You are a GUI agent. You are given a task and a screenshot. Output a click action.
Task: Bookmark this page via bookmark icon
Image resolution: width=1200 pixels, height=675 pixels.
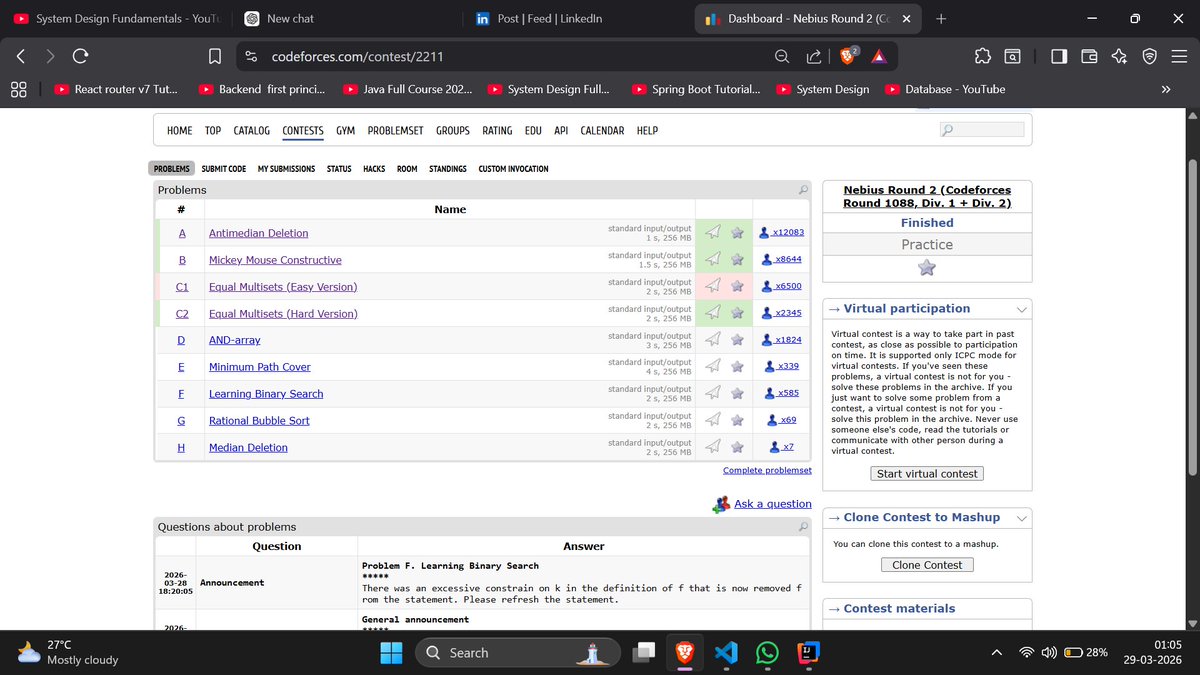(x=214, y=56)
